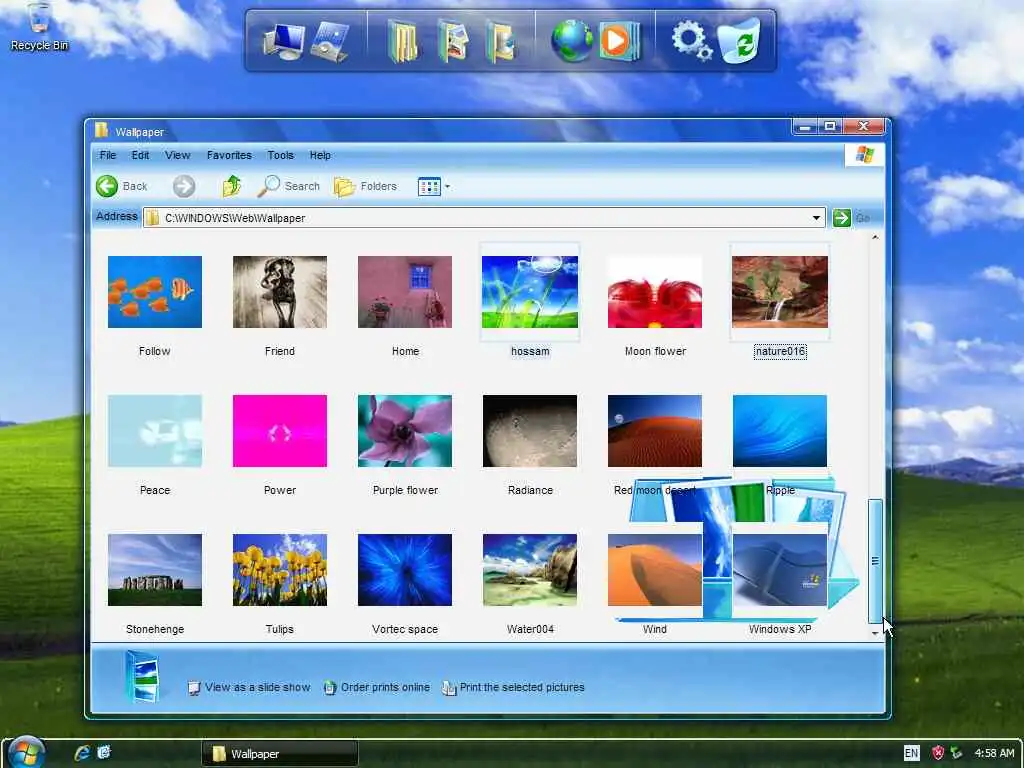Click Order prints online
This screenshot has width=1024, height=768.
[377, 688]
